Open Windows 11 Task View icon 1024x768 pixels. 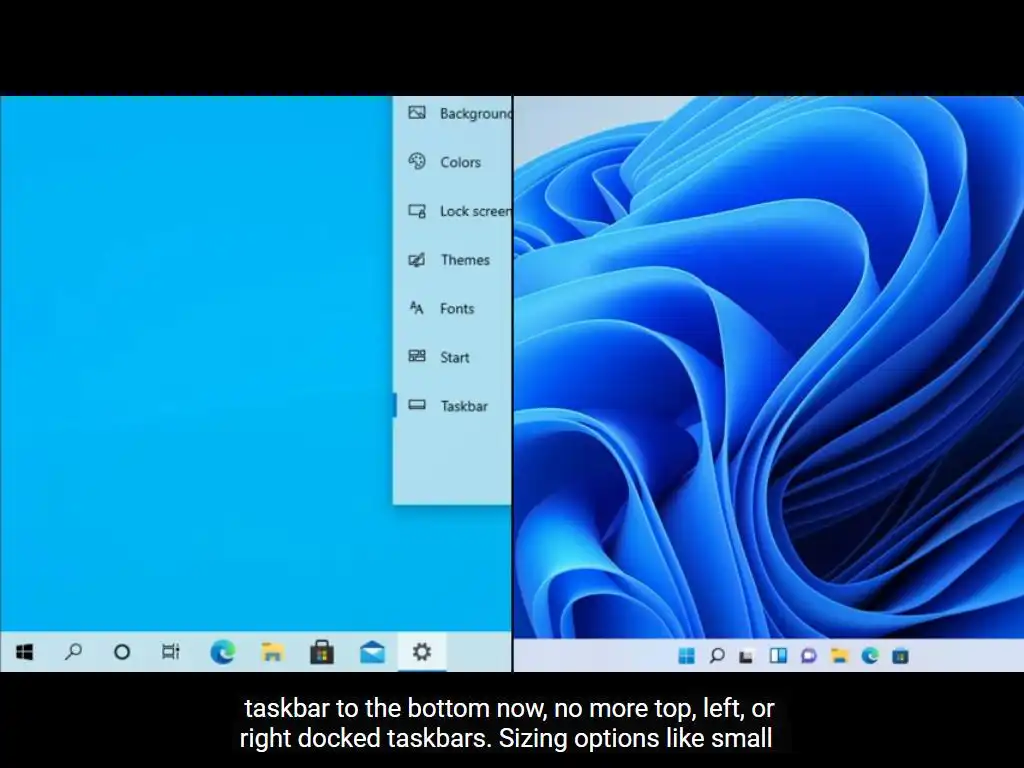coord(746,656)
